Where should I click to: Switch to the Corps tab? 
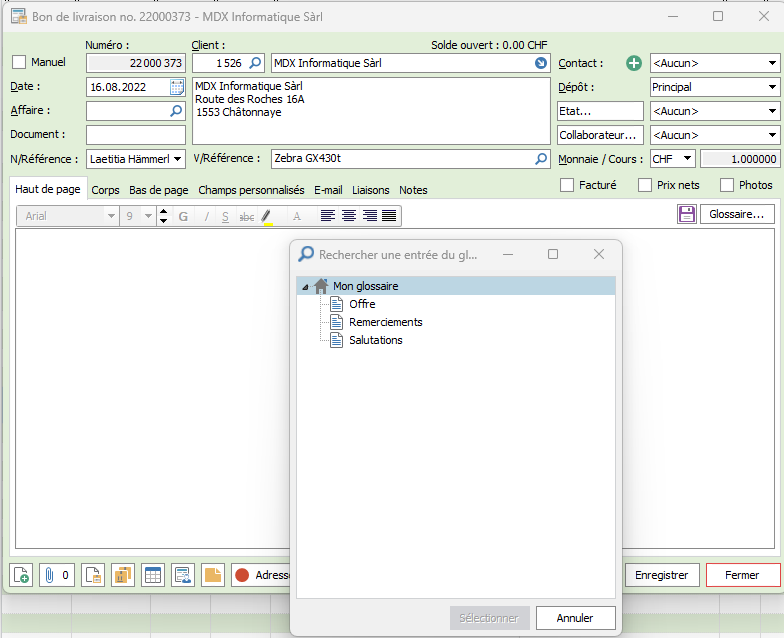(x=105, y=190)
